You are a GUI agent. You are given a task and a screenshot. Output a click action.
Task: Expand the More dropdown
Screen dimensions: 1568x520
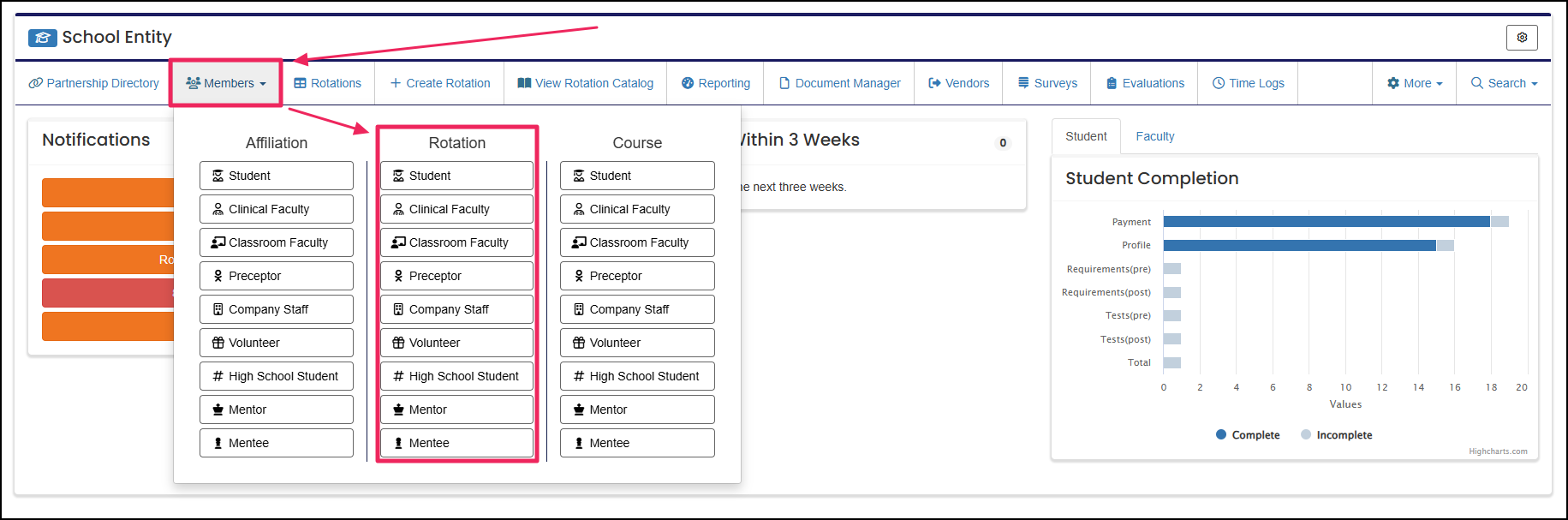(x=1415, y=83)
